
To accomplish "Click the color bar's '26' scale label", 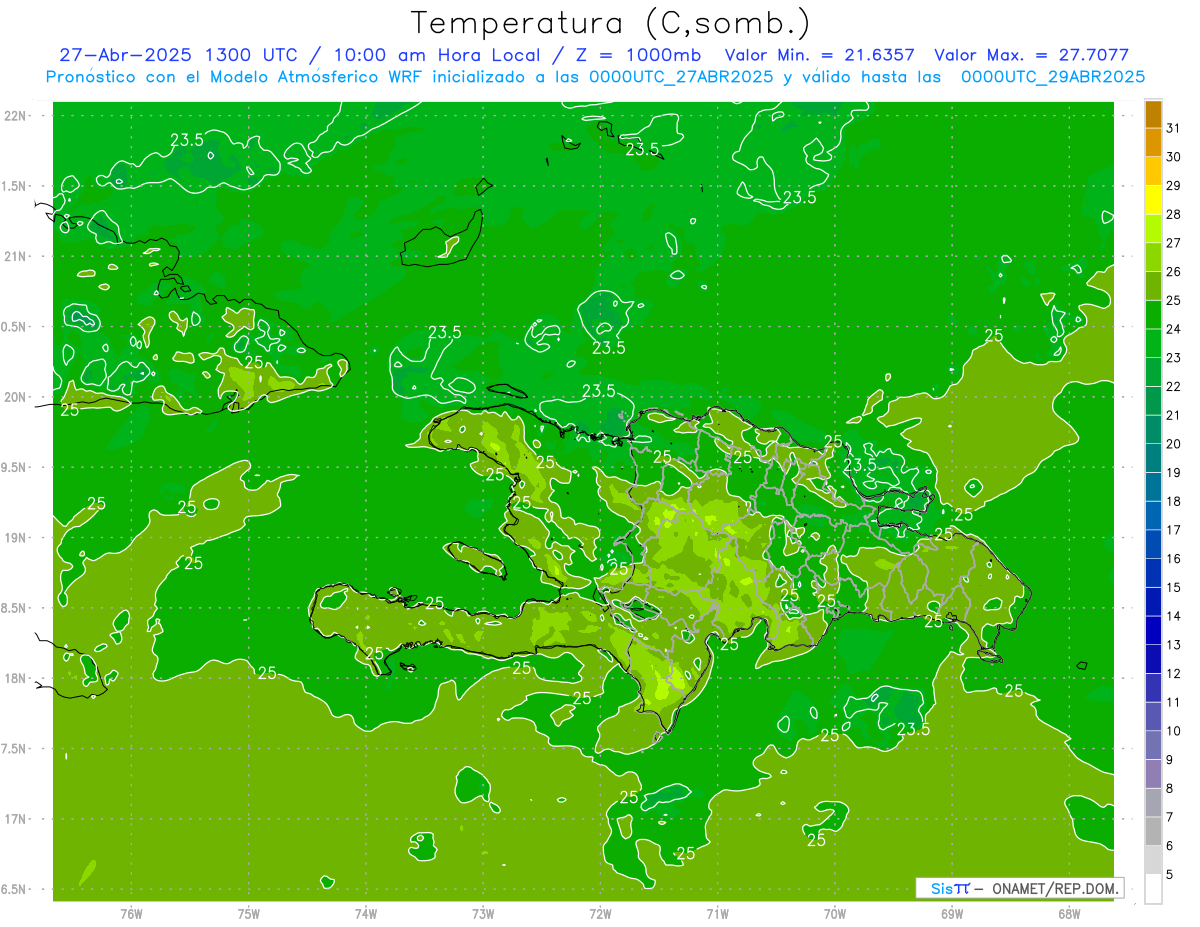I will [x=1174, y=272].
